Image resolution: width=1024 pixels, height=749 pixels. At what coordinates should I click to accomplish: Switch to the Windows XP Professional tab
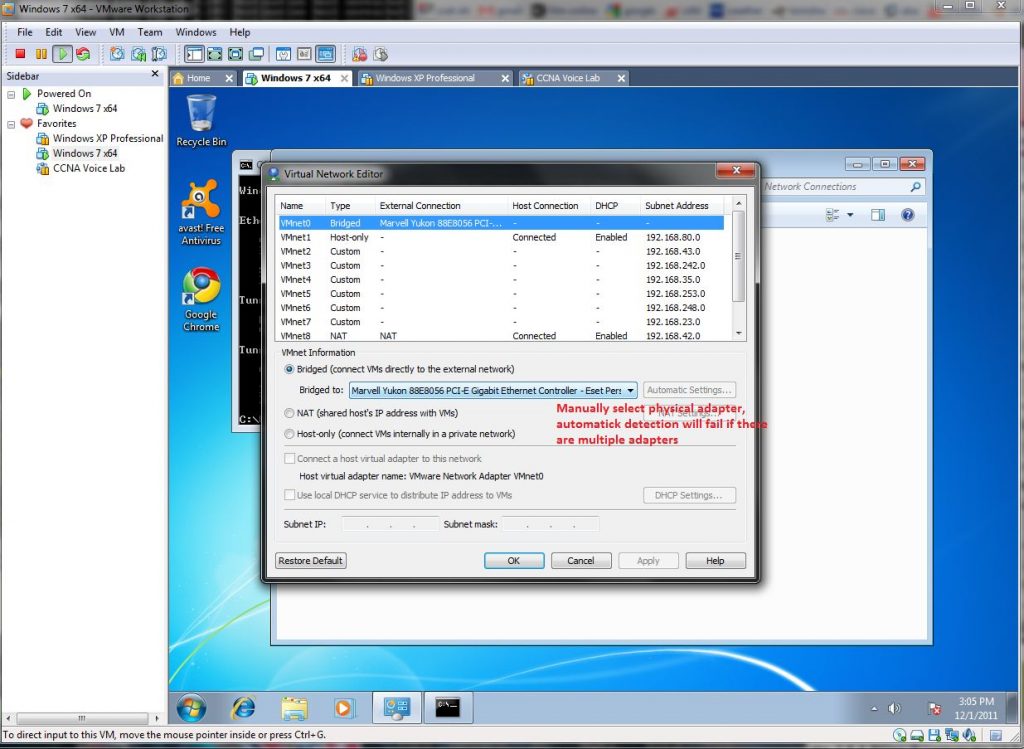pyautogui.click(x=436, y=78)
